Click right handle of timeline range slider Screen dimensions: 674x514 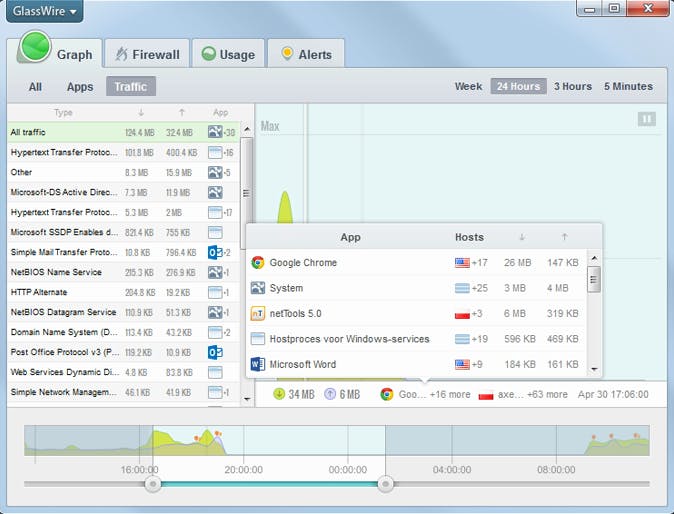coord(386,484)
